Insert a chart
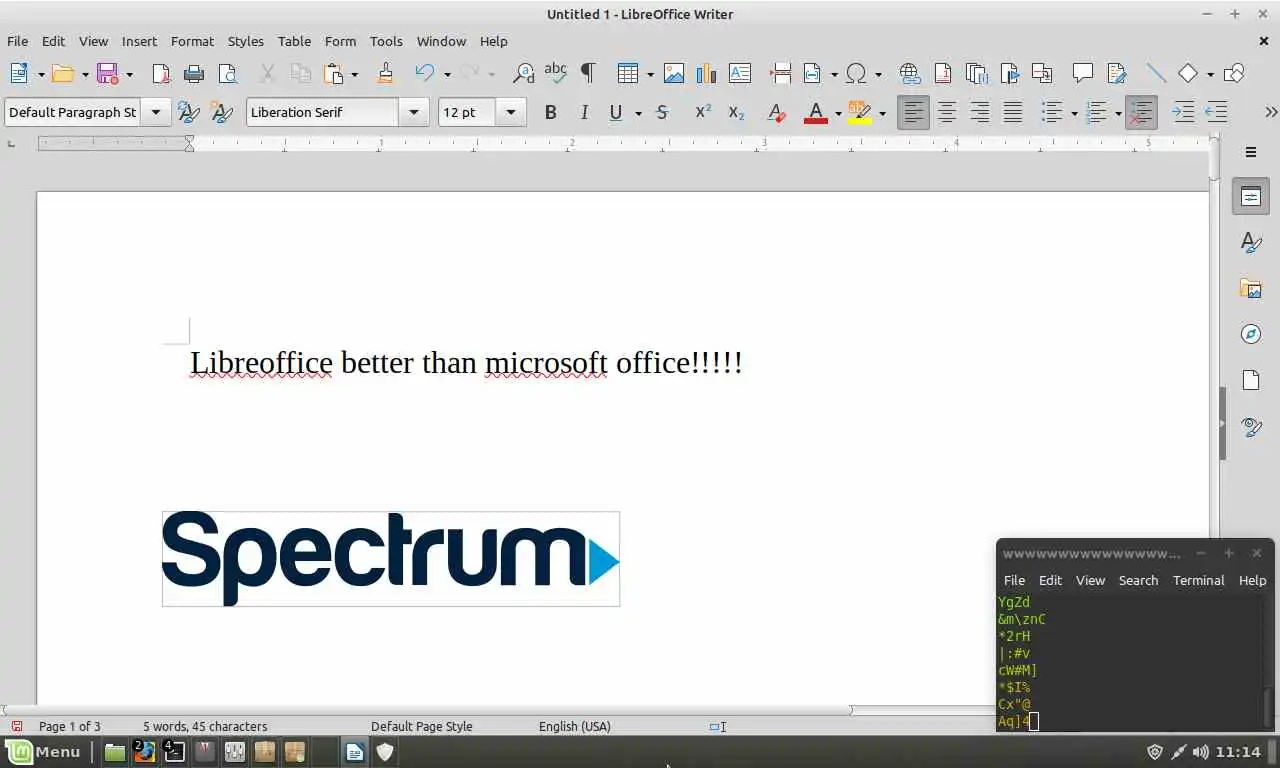1280x768 pixels. (707, 73)
